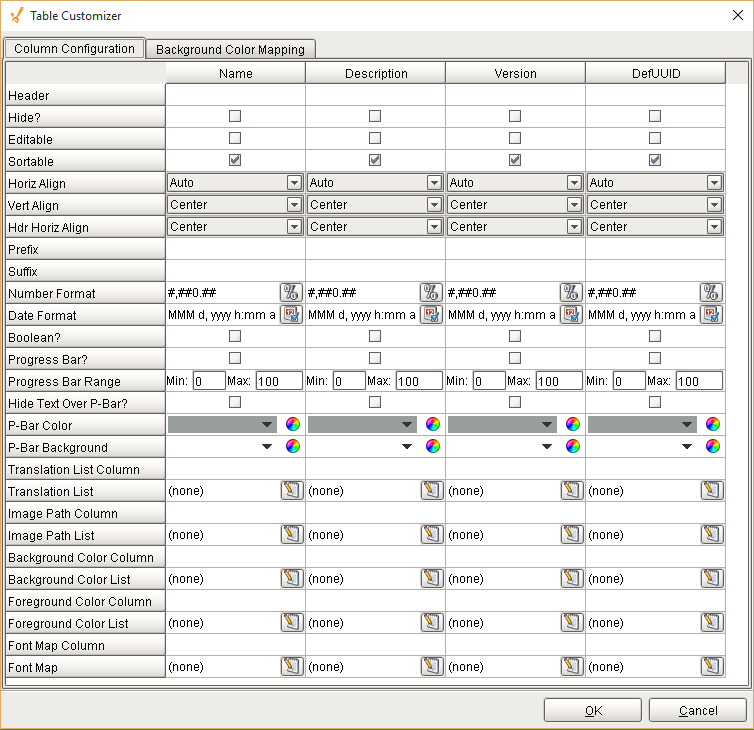The height and width of the screenshot is (730, 754).
Task: Click the Cancel button
Action: click(x=697, y=710)
